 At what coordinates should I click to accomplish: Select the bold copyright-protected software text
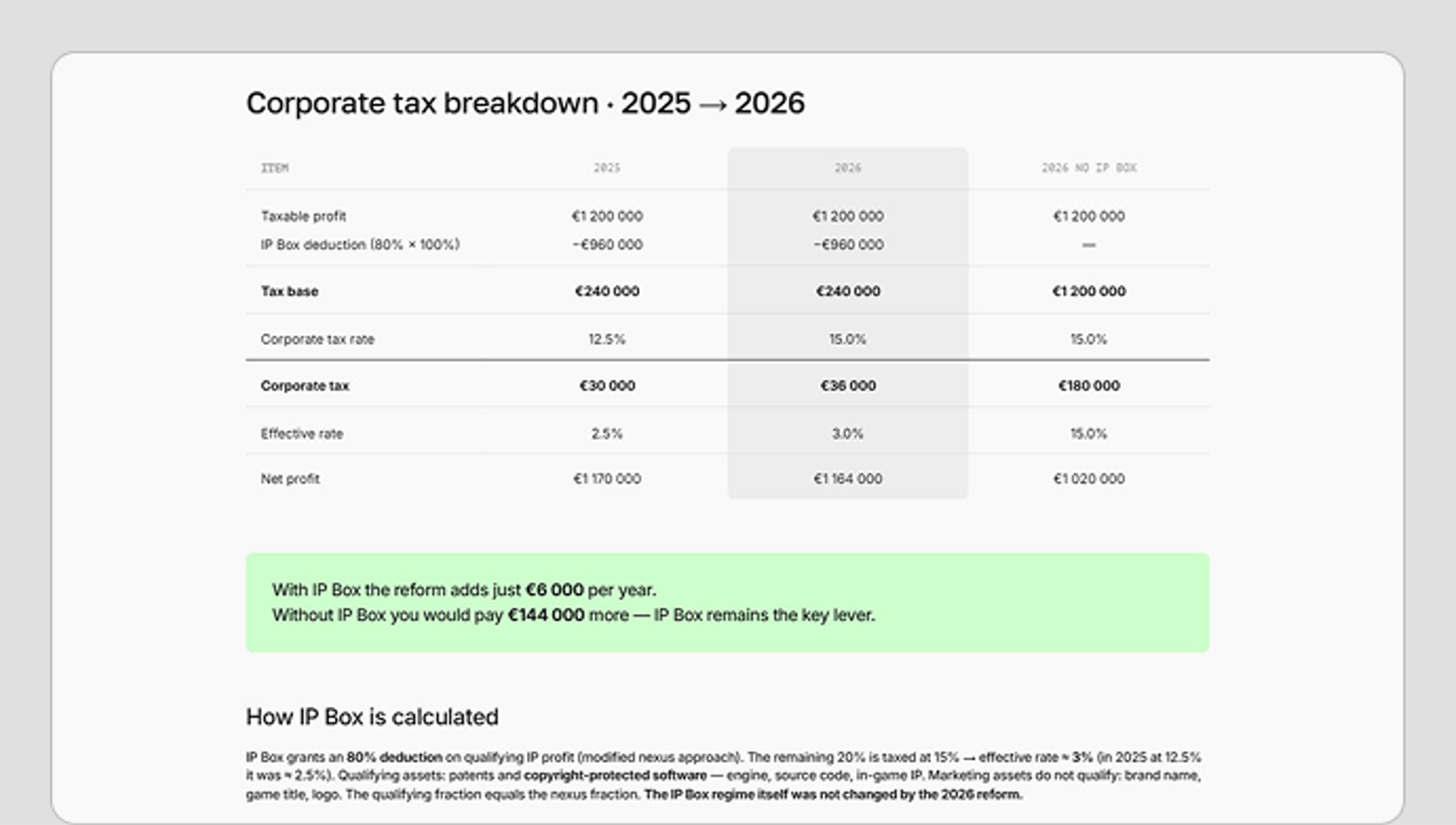coord(615,776)
